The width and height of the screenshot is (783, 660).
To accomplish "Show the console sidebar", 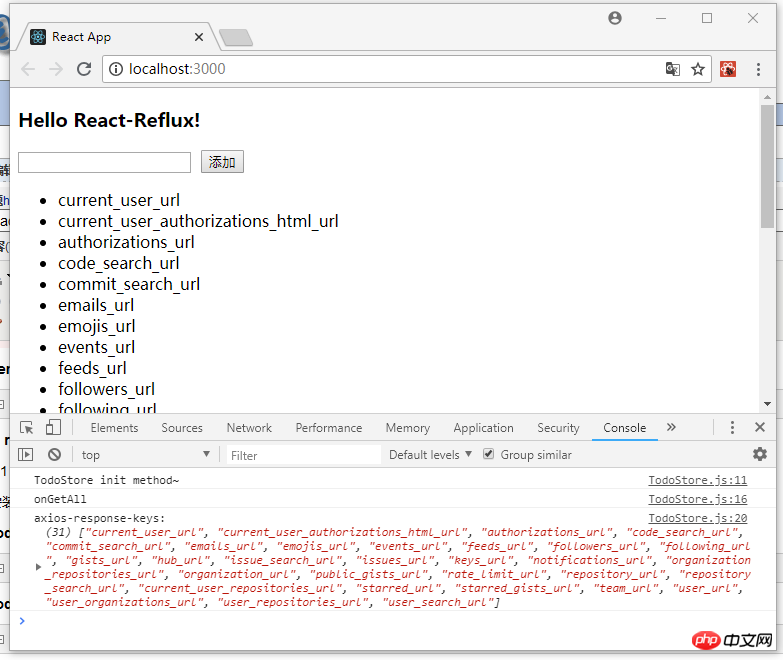I will coord(25,454).
